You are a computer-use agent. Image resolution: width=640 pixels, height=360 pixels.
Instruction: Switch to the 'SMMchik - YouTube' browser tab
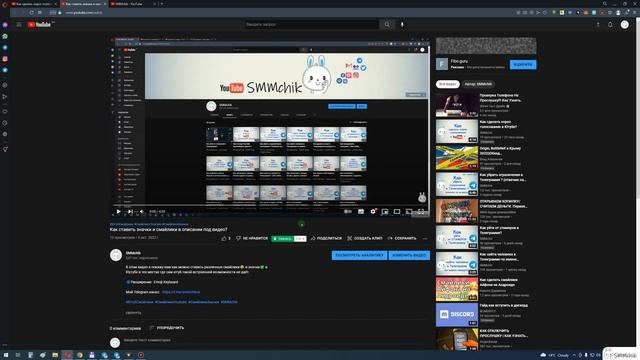click(x=133, y=4)
